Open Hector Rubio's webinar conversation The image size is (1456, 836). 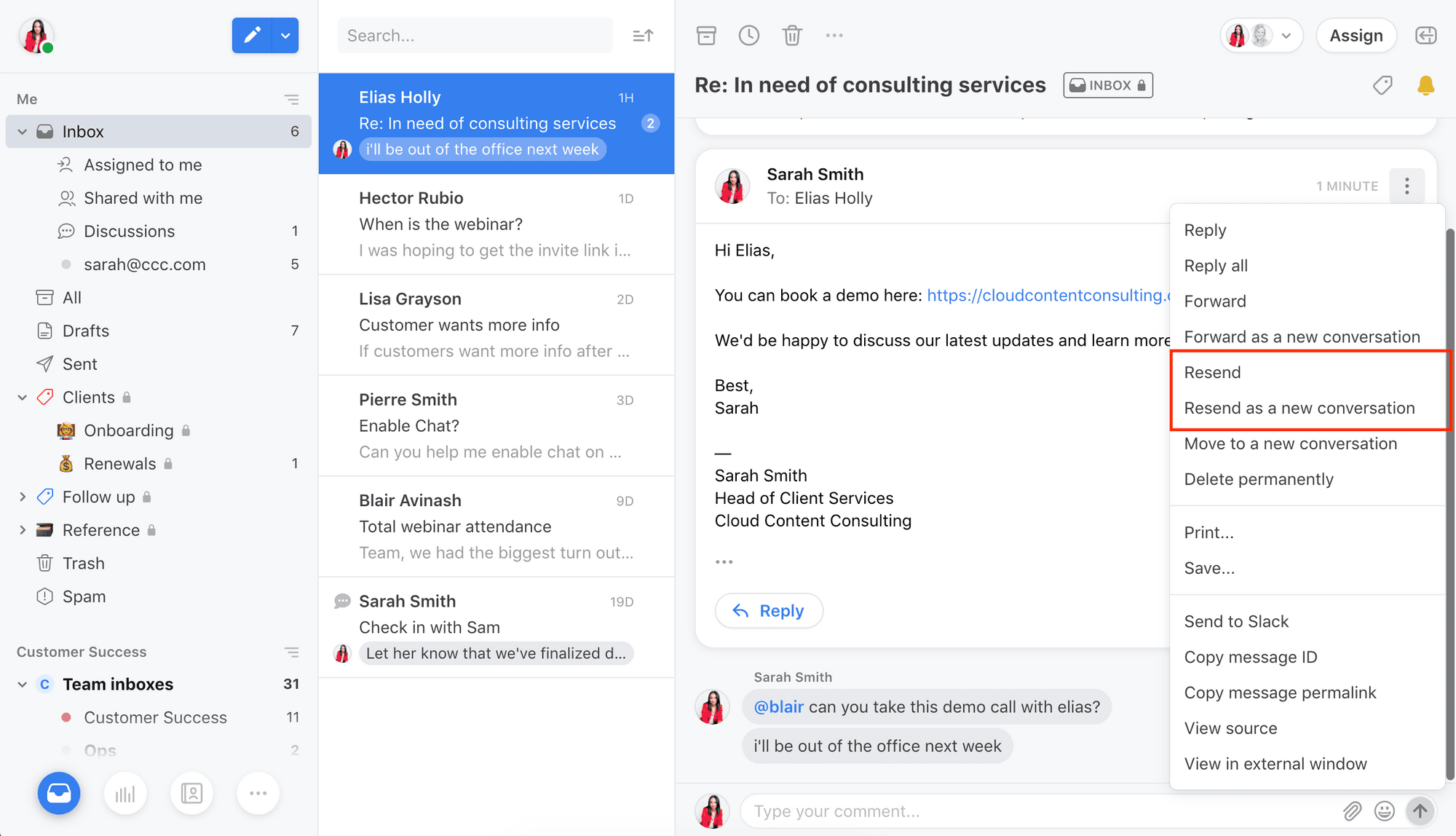coord(496,224)
